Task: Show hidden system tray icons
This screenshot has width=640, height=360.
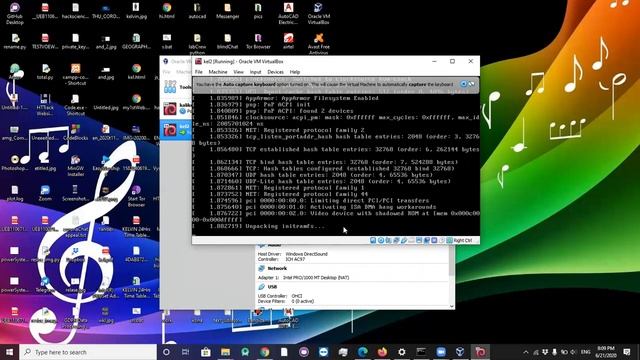Action: click(x=526, y=352)
